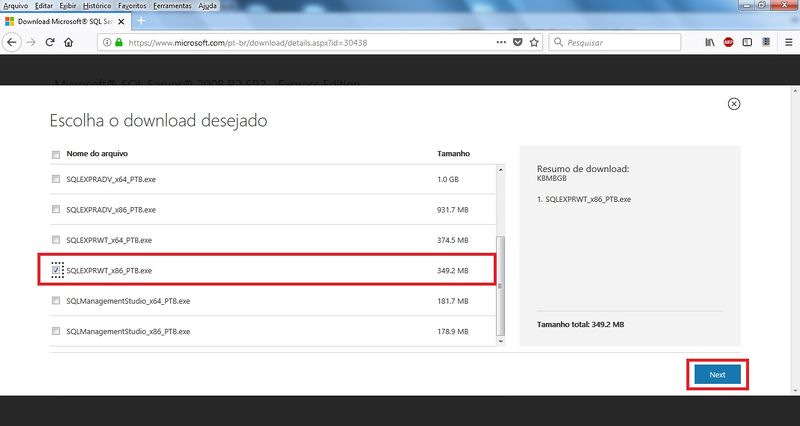This screenshot has width=800, height=426.
Task: Click the Escolha o download desejado heading
Action: [x=158, y=121]
